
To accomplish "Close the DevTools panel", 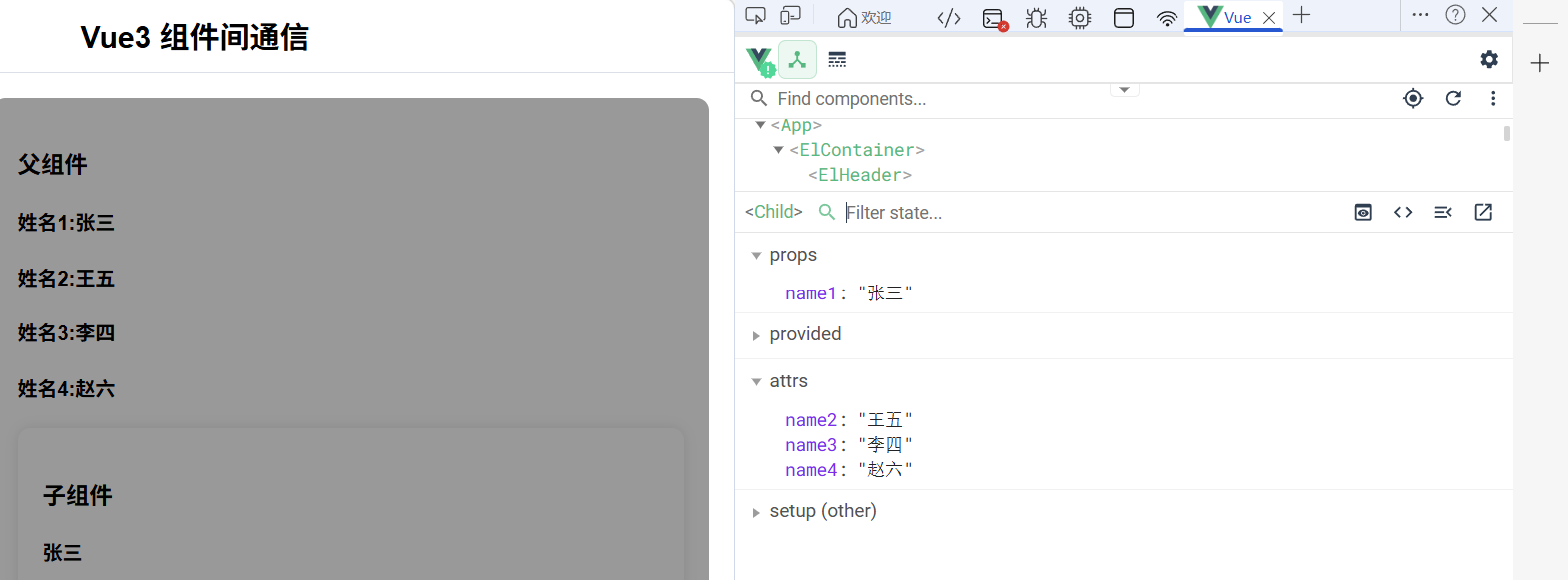I will click(x=1490, y=15).
